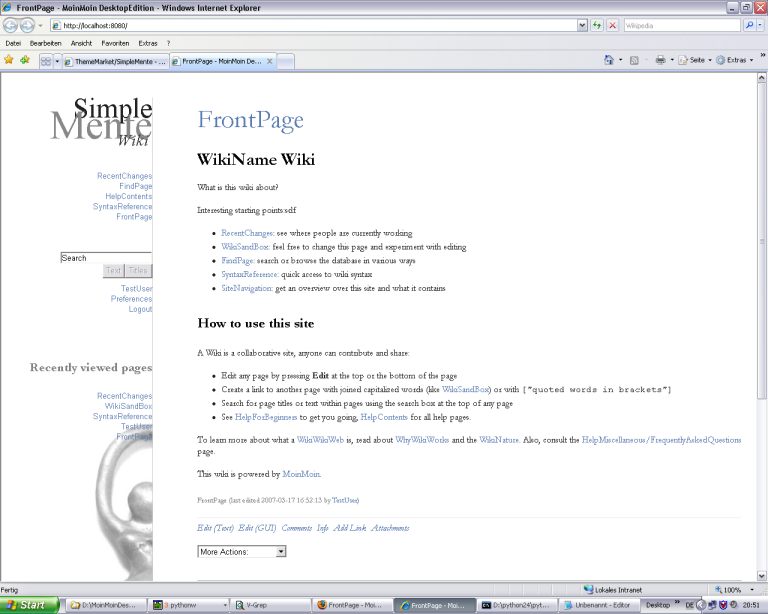Click the Edit (GUI) link
The height and width of the screenshot is (614, 768).
pos(258,528)
